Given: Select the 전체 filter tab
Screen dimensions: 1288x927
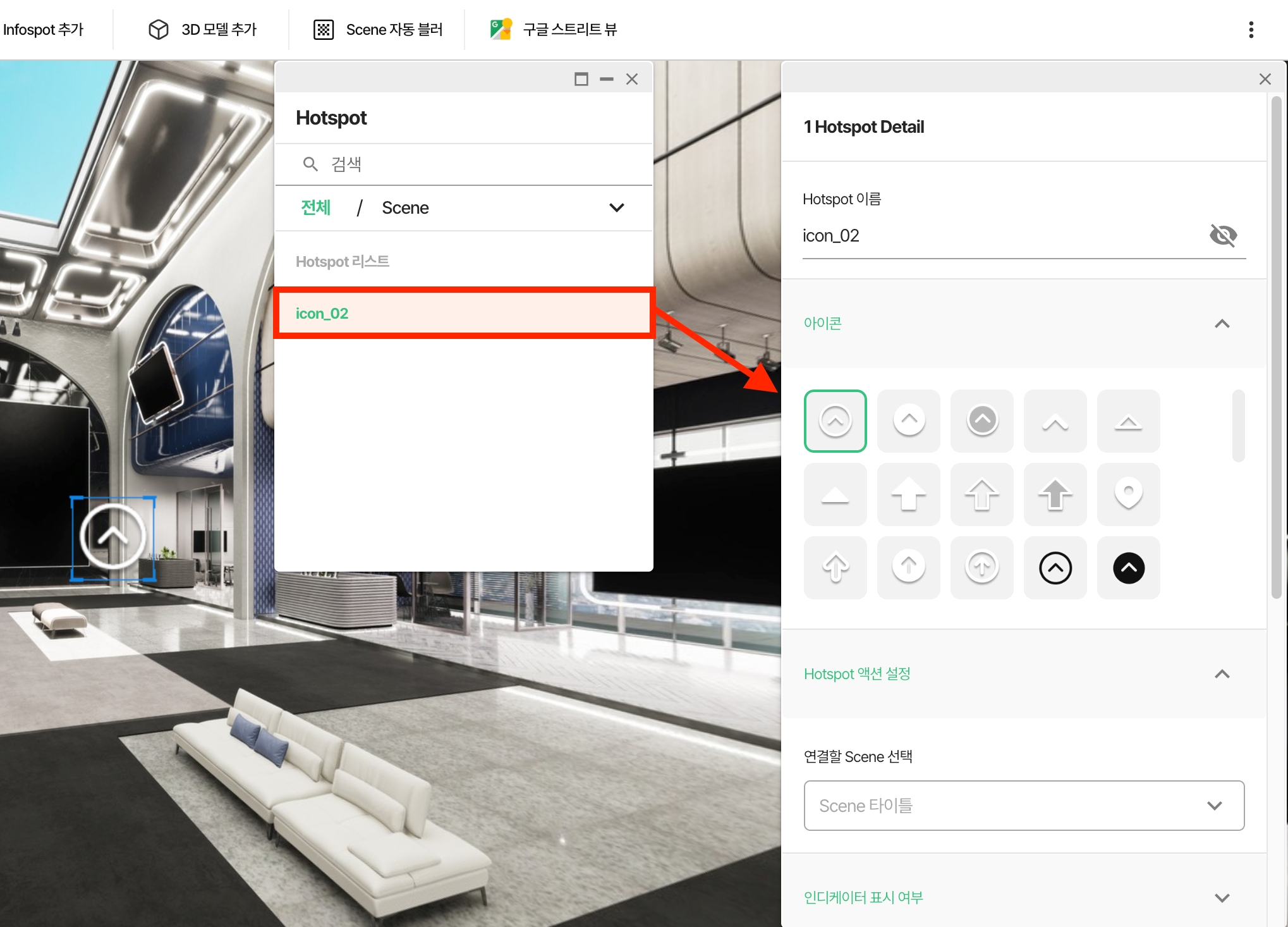Looking at the screenshot, I should coord(315,207).
